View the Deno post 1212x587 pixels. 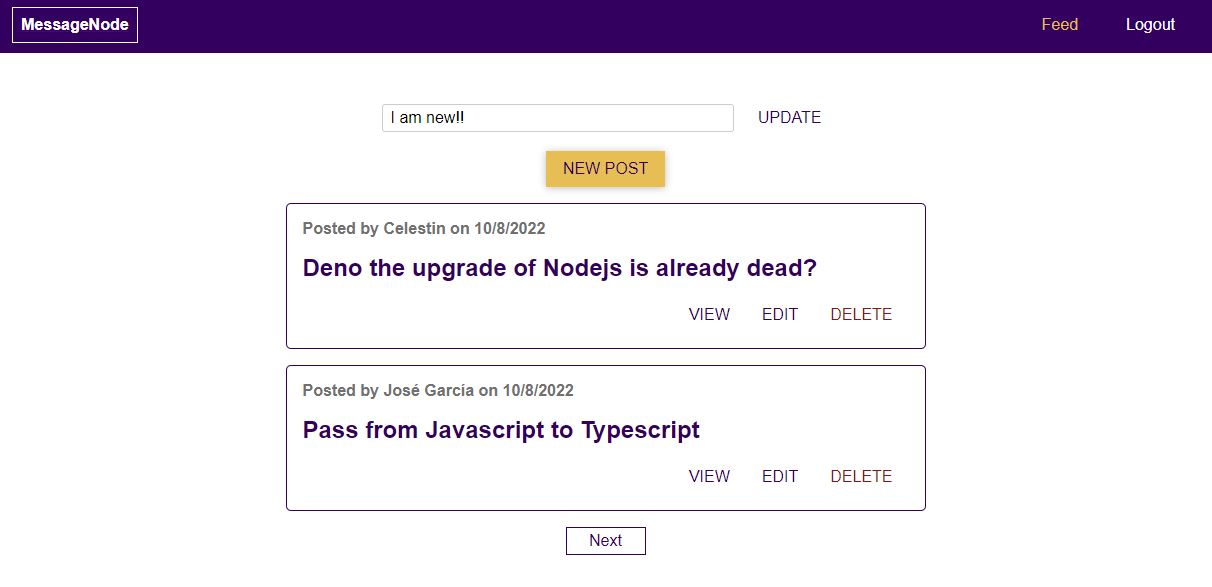tap(709, 314)
